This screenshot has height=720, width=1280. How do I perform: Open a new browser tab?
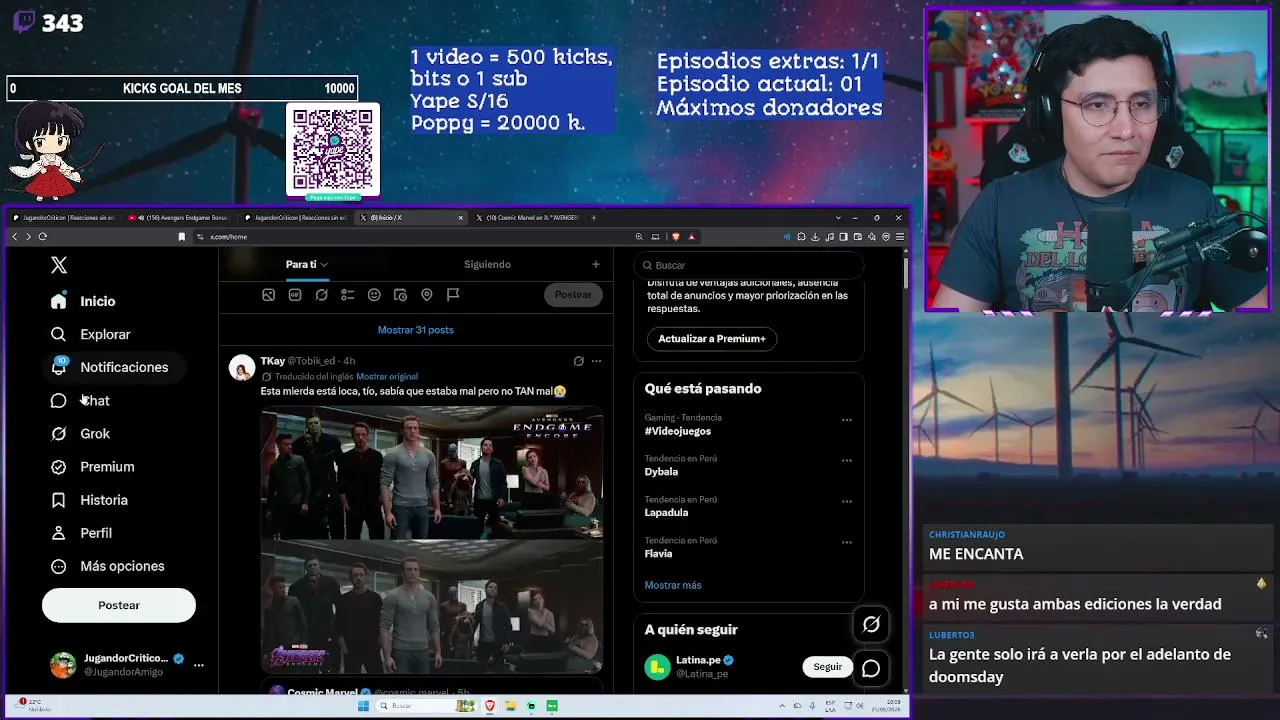[x=594, y=218]
